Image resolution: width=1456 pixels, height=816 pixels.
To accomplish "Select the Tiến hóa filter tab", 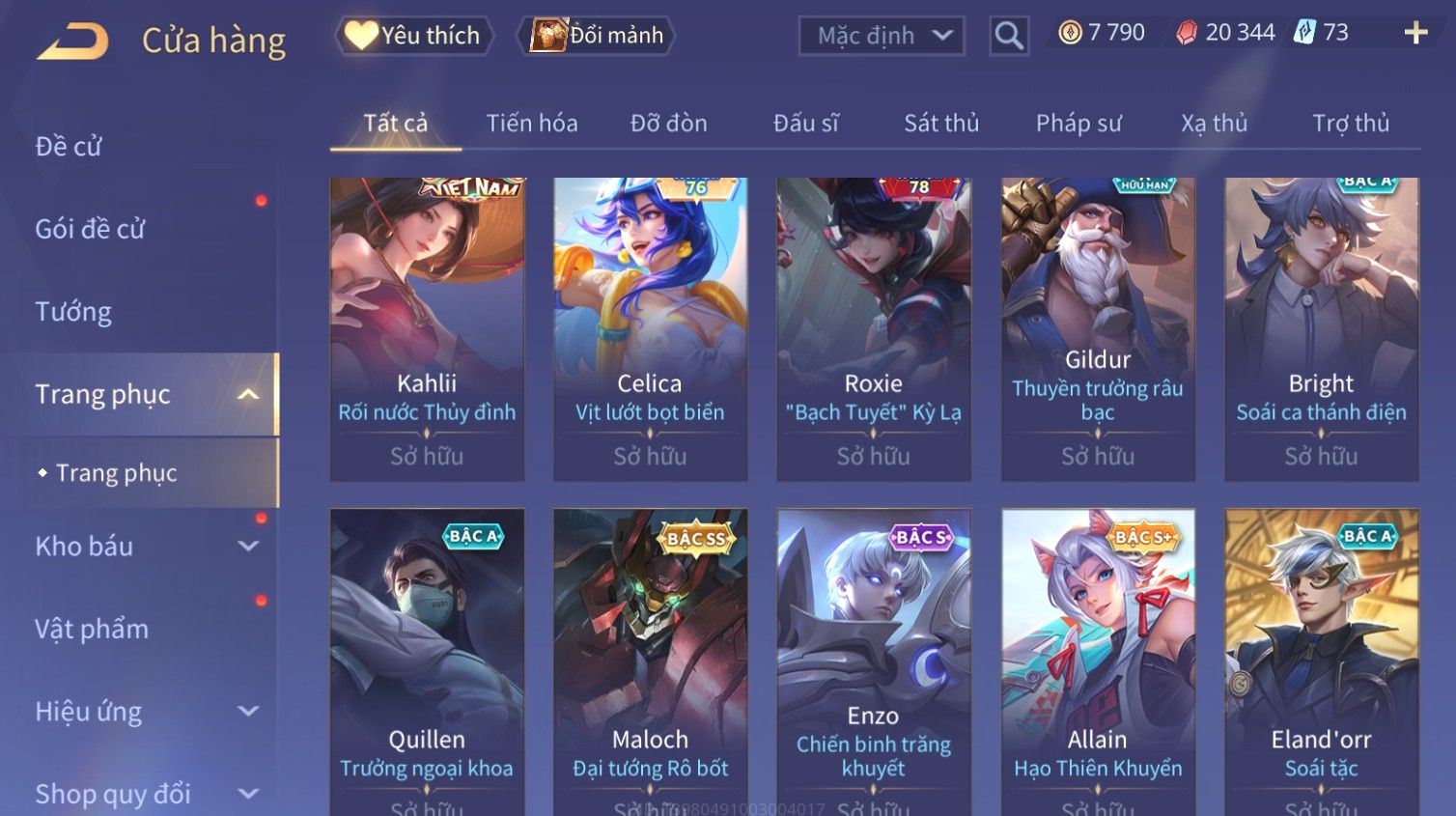I will point(532,124).
